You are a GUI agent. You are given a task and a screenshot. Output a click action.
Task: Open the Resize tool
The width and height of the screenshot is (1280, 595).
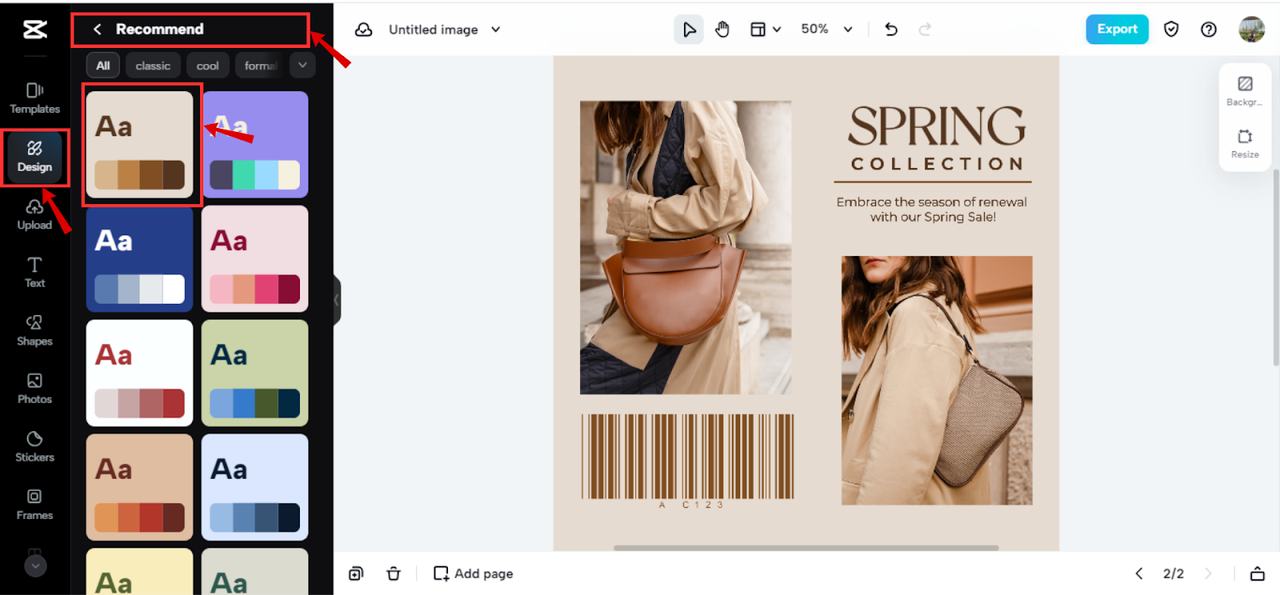(x=1245, y=144)
